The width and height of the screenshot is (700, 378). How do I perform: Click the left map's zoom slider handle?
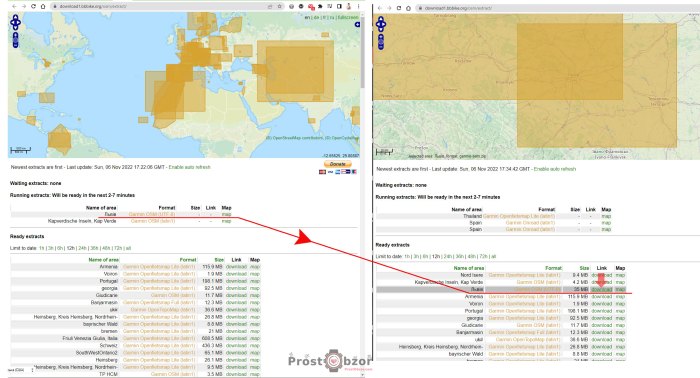[x=16, y=40]
